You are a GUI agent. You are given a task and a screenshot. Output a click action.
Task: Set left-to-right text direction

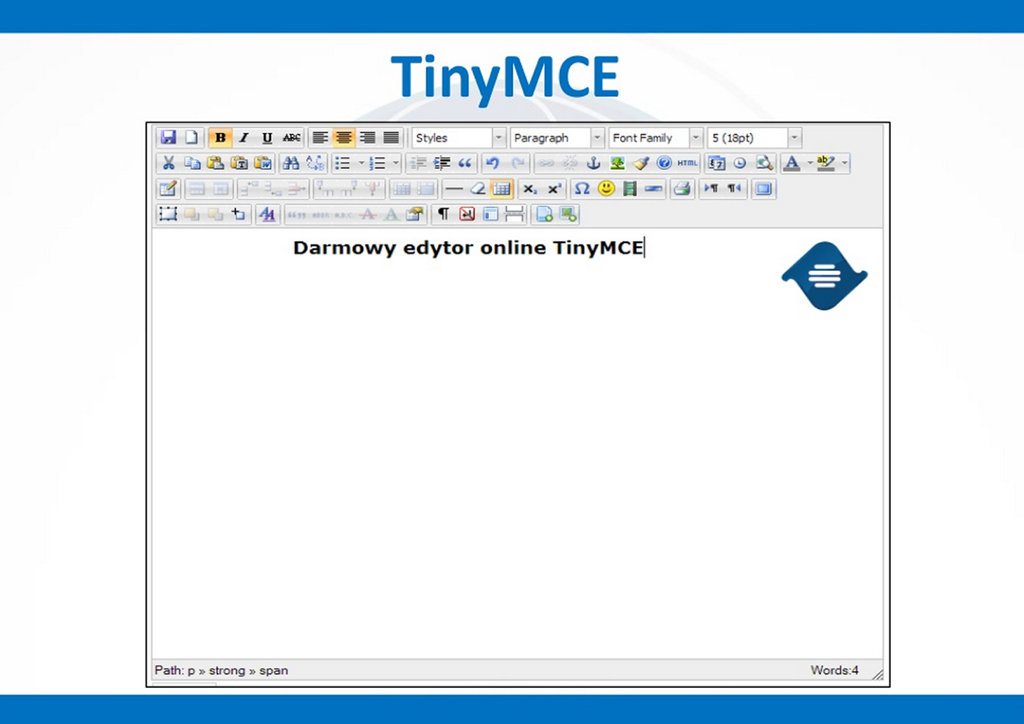[711, 189]
